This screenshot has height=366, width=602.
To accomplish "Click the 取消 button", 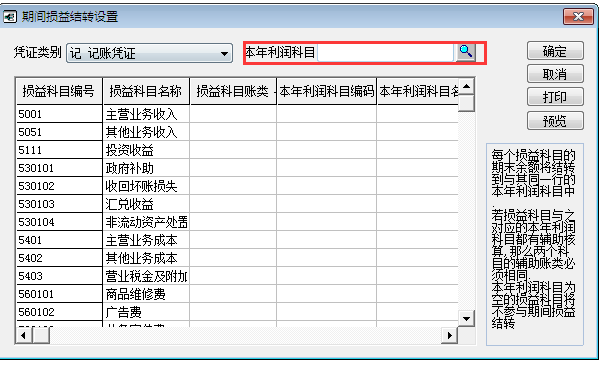I will pos(555,74).
